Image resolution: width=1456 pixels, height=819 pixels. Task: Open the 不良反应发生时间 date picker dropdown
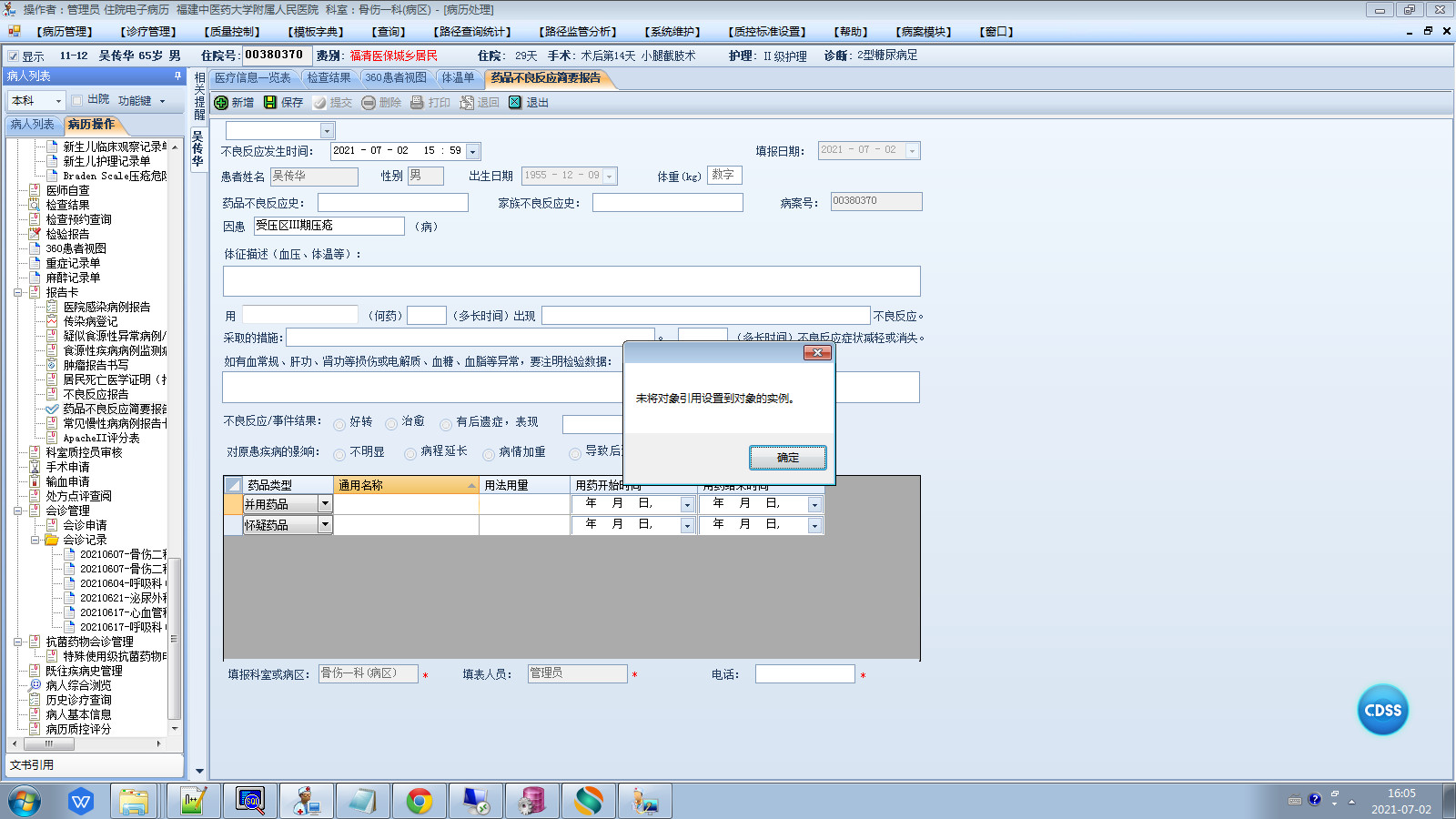(x=473, y=151)
